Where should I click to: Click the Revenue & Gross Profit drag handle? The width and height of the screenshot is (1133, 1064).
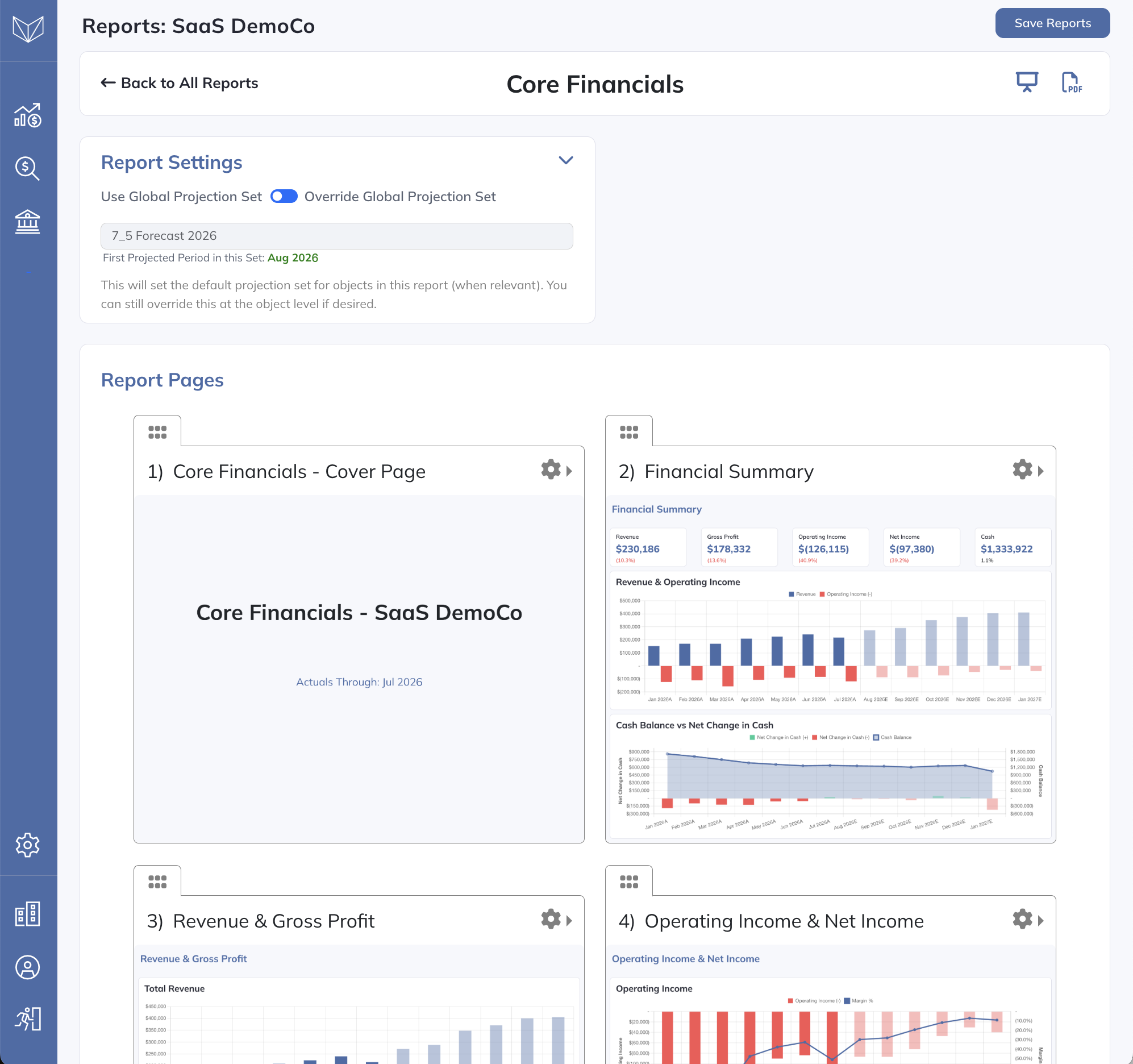pos(157,882)
